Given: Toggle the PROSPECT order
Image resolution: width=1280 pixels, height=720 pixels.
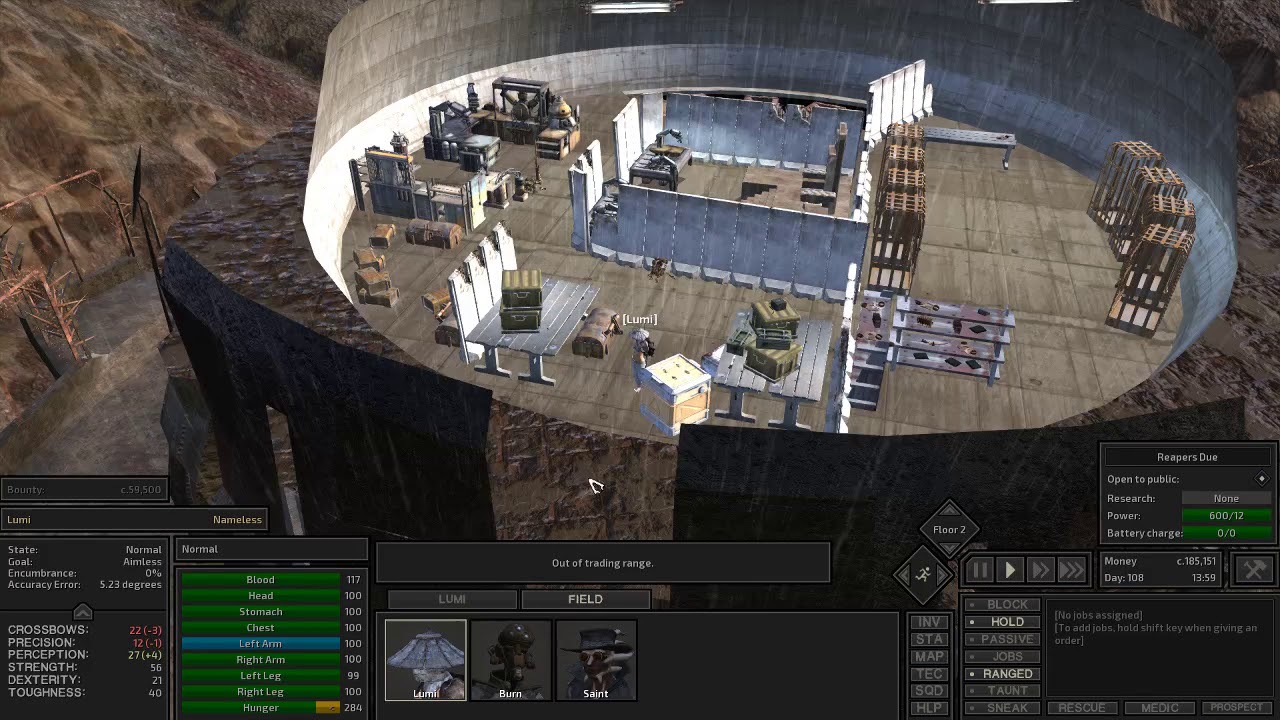Looking at the screenshot, I should (1237, 708).
